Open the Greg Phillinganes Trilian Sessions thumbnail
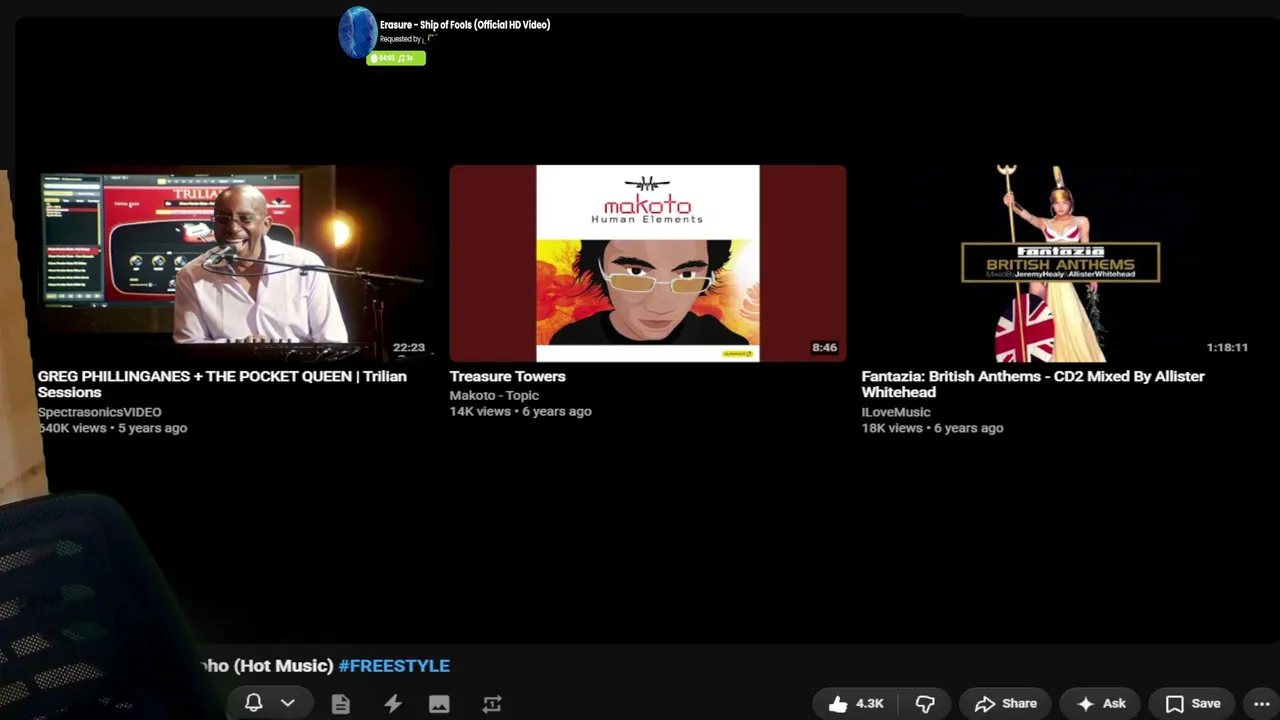1280x720 pixels. pyautogui.click(x=236, y=263)
